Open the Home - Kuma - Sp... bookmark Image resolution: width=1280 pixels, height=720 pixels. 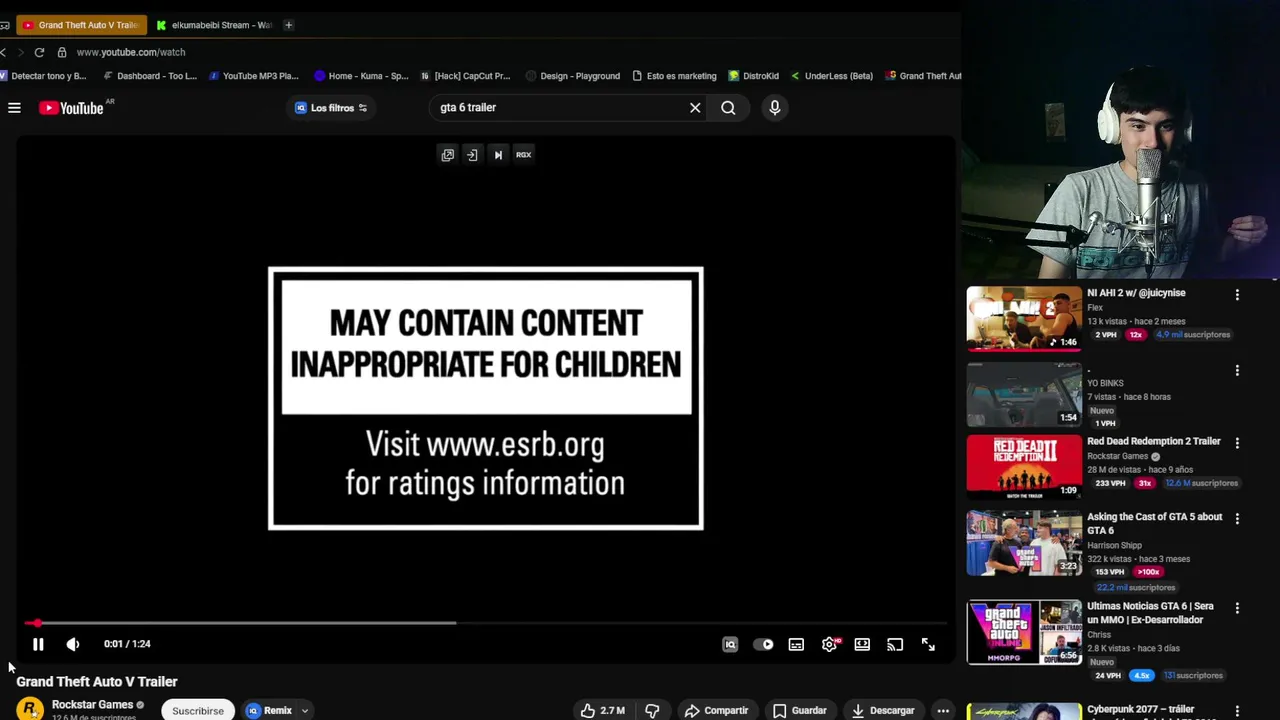(361, 76)
